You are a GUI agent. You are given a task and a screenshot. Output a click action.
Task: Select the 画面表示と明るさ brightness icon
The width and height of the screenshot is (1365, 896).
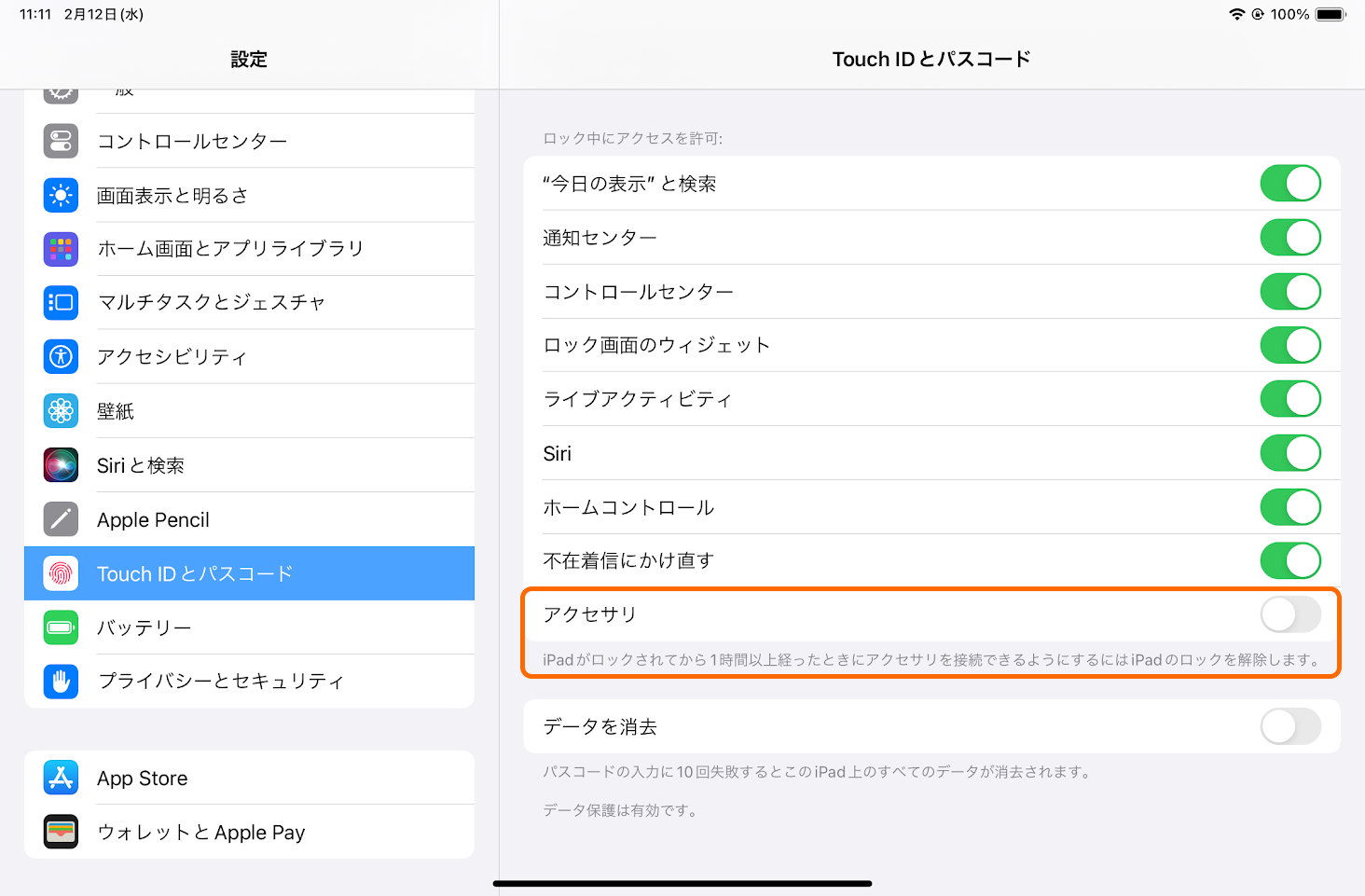pyautogui.click(x=60, y=195)
